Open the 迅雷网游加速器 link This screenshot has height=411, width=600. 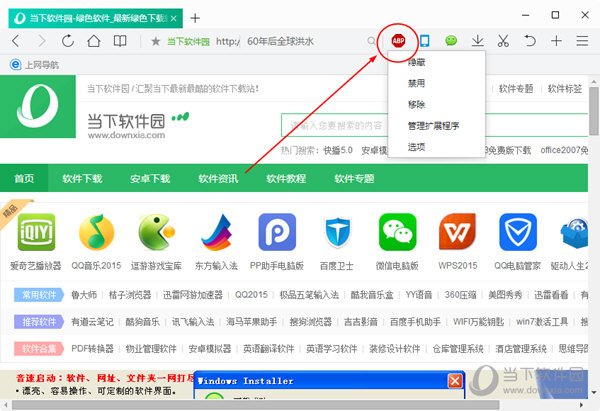tap(193, 295)
